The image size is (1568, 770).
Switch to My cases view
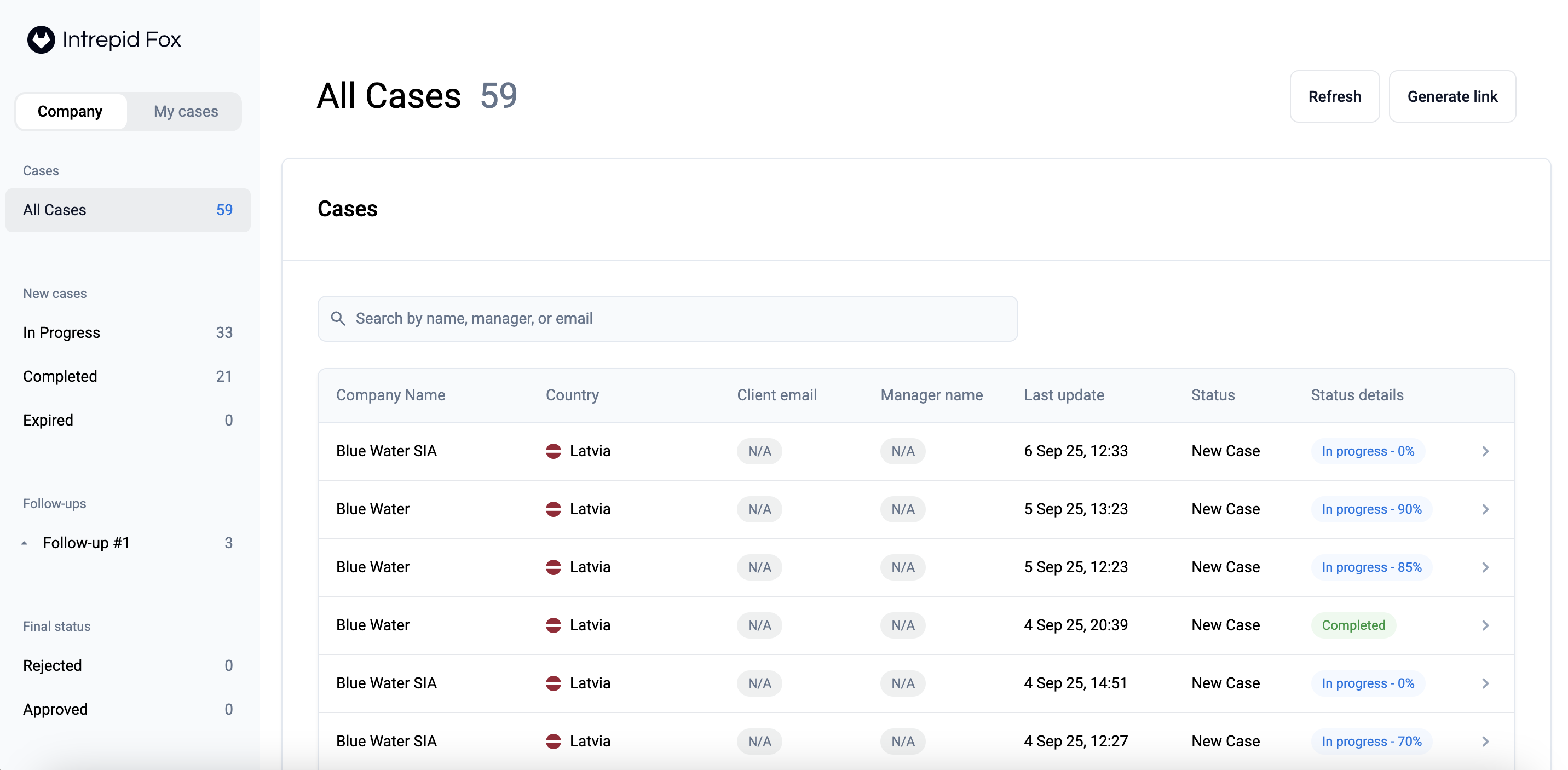pos(186,111)
